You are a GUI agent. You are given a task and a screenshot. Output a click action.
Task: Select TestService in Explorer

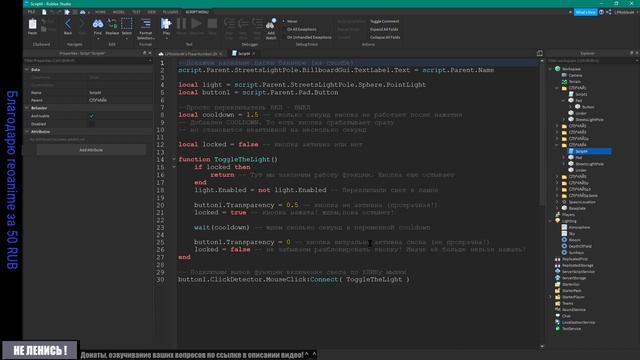tap(571, 329)
